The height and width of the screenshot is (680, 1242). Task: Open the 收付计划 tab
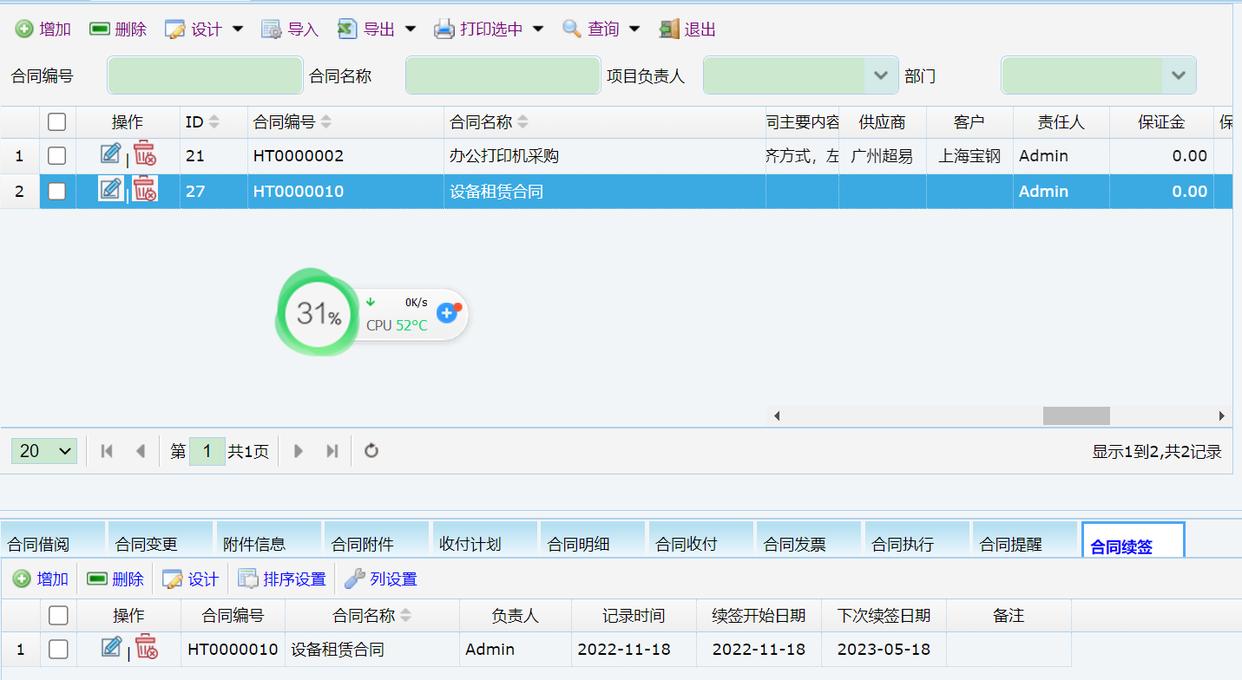click(470, 544)
